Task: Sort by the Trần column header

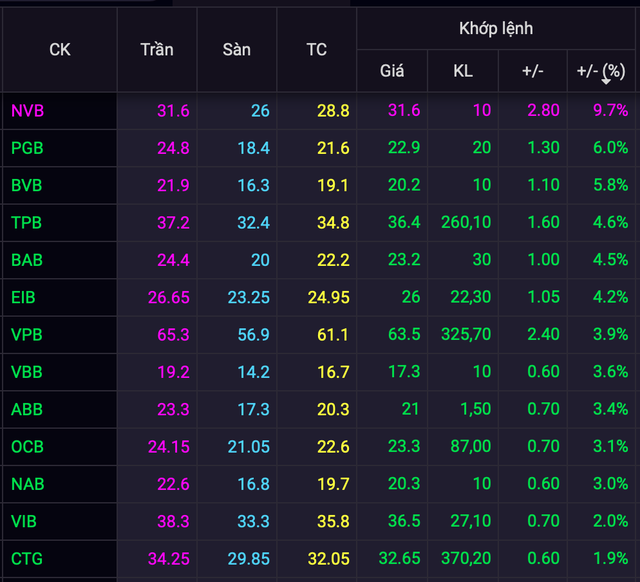Action: pyautogui.click(x=157, y=49)
